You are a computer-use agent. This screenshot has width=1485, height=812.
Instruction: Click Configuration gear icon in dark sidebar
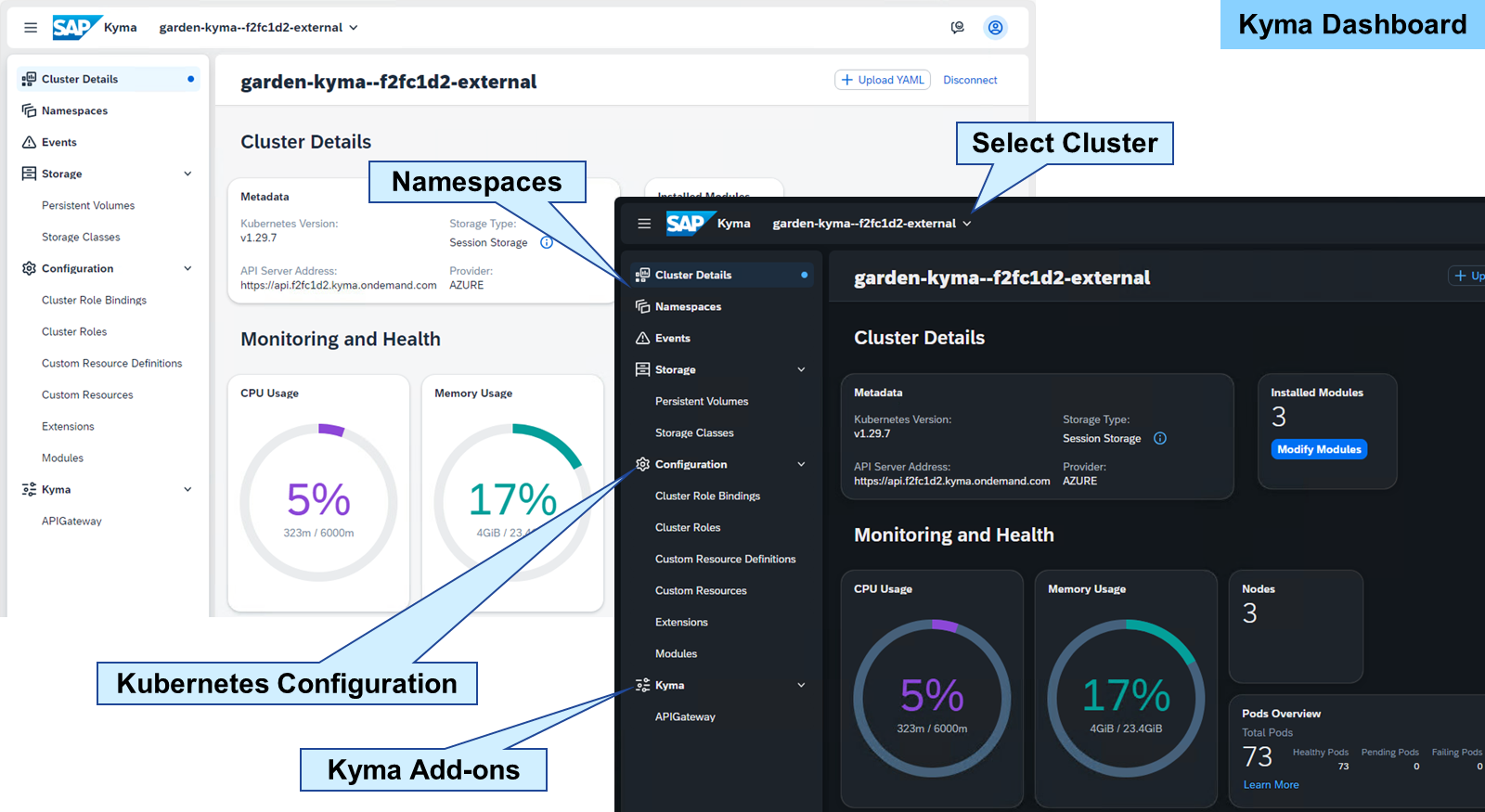click(x=642, y=464)
